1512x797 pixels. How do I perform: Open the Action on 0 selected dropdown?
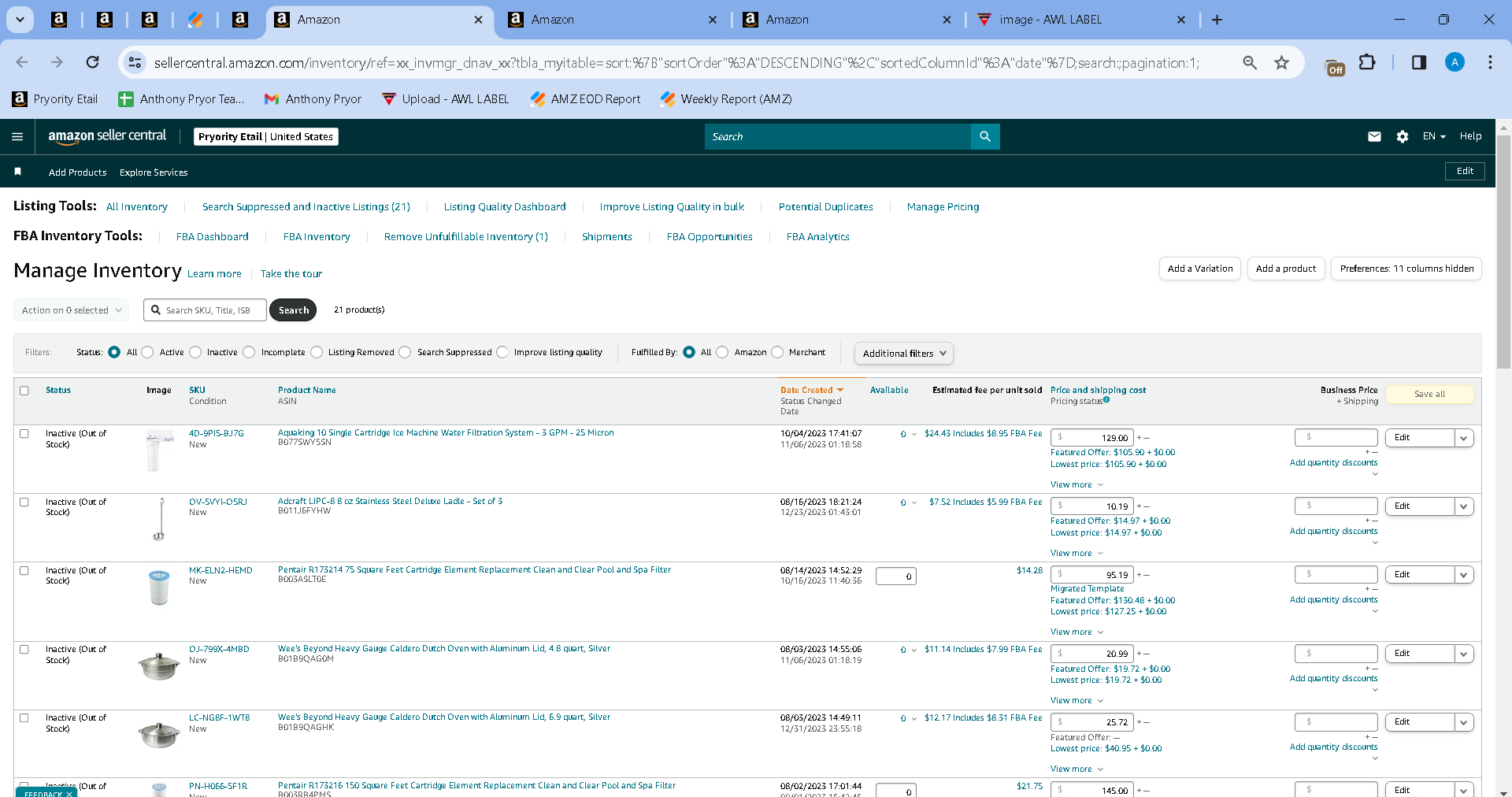pyautogui.click(x=72, y=310)
